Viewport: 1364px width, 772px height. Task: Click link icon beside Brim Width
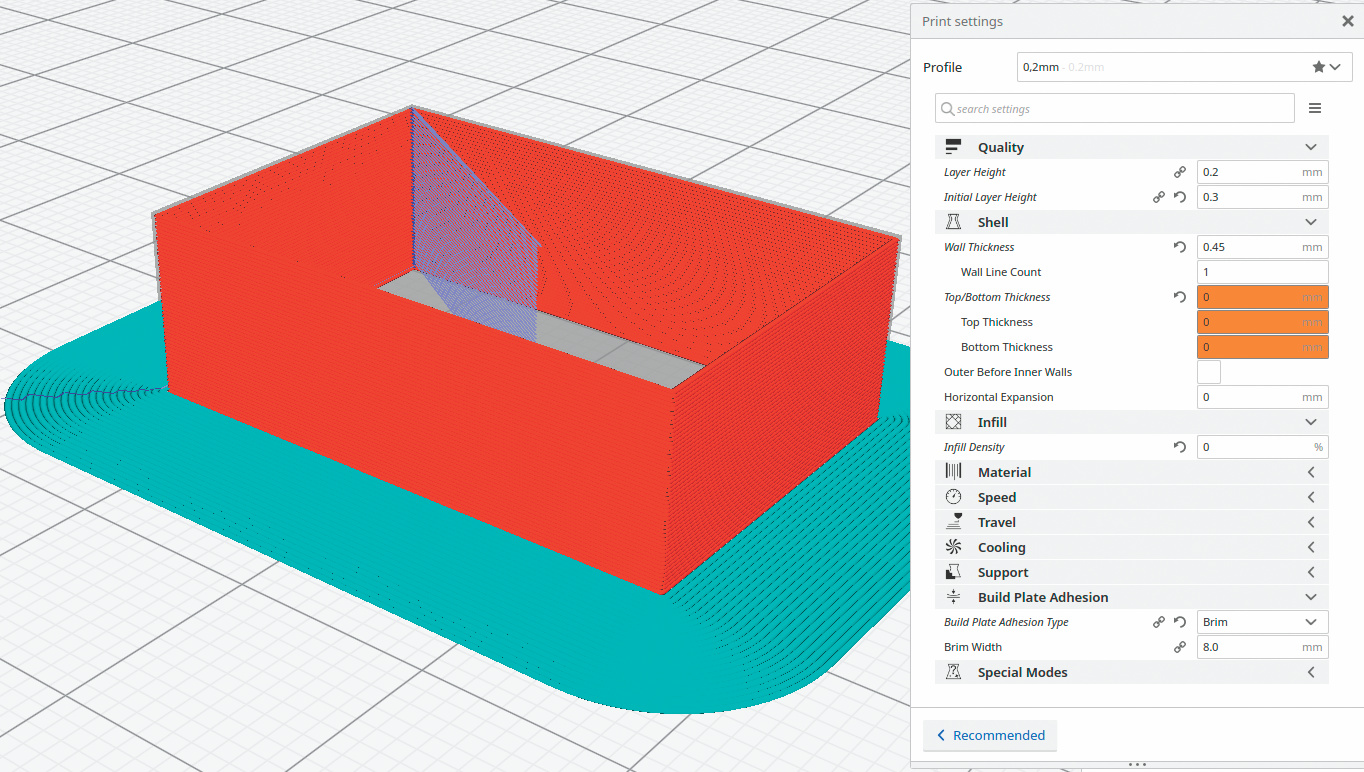point(1180,647)
